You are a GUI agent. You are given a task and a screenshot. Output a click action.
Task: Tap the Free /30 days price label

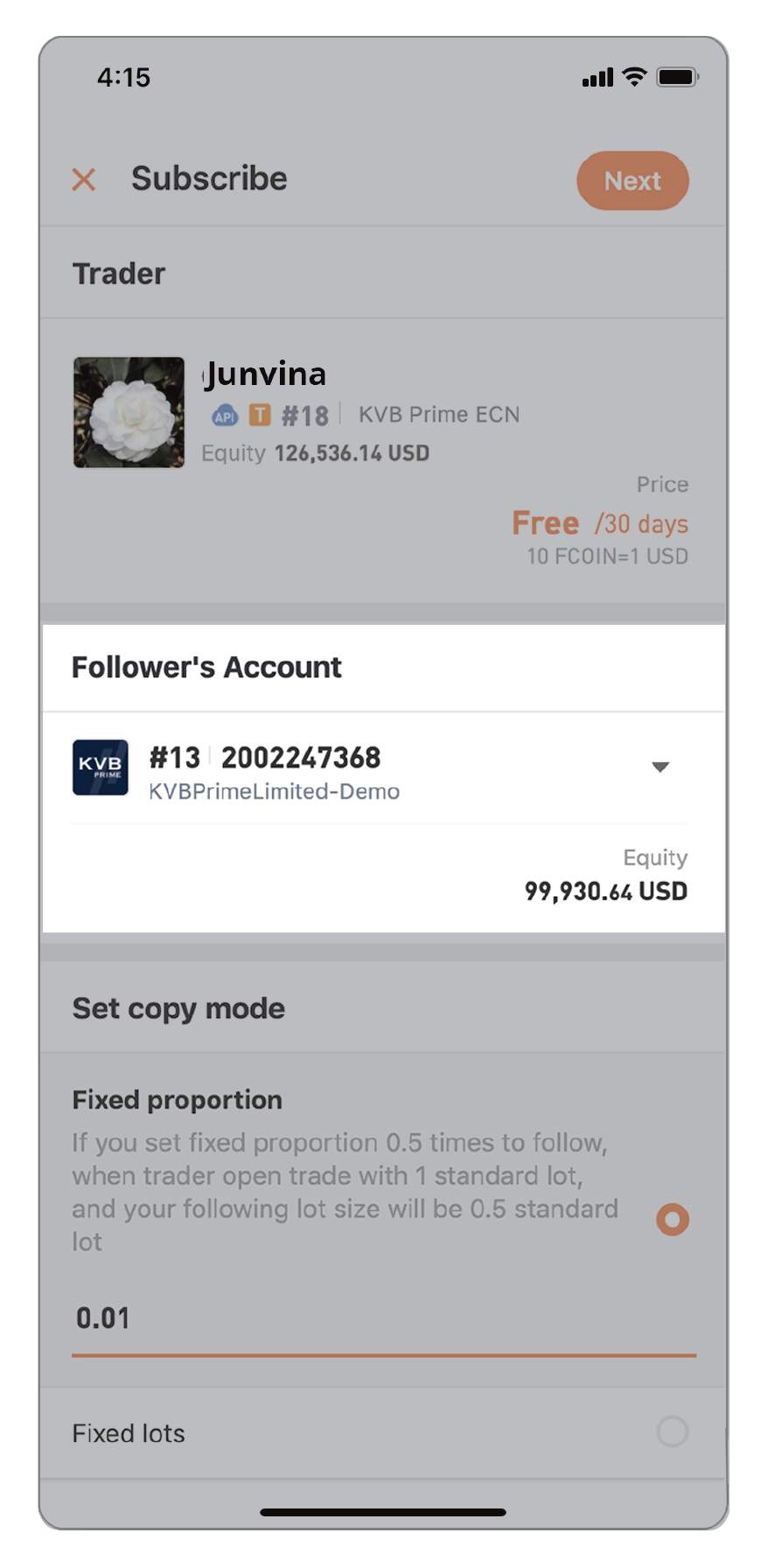[x=600, y=523]
